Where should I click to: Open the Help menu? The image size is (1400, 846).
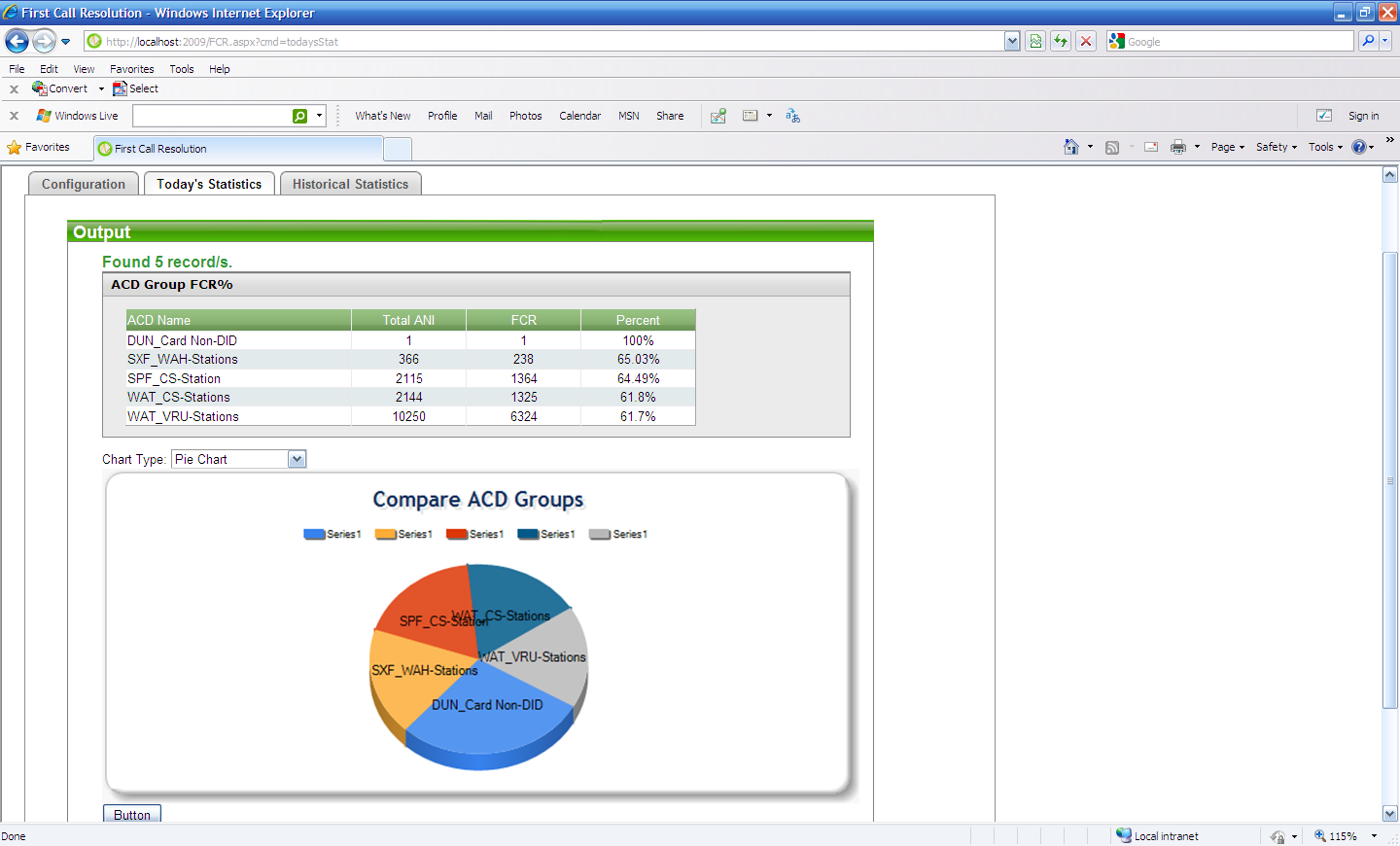219,69
